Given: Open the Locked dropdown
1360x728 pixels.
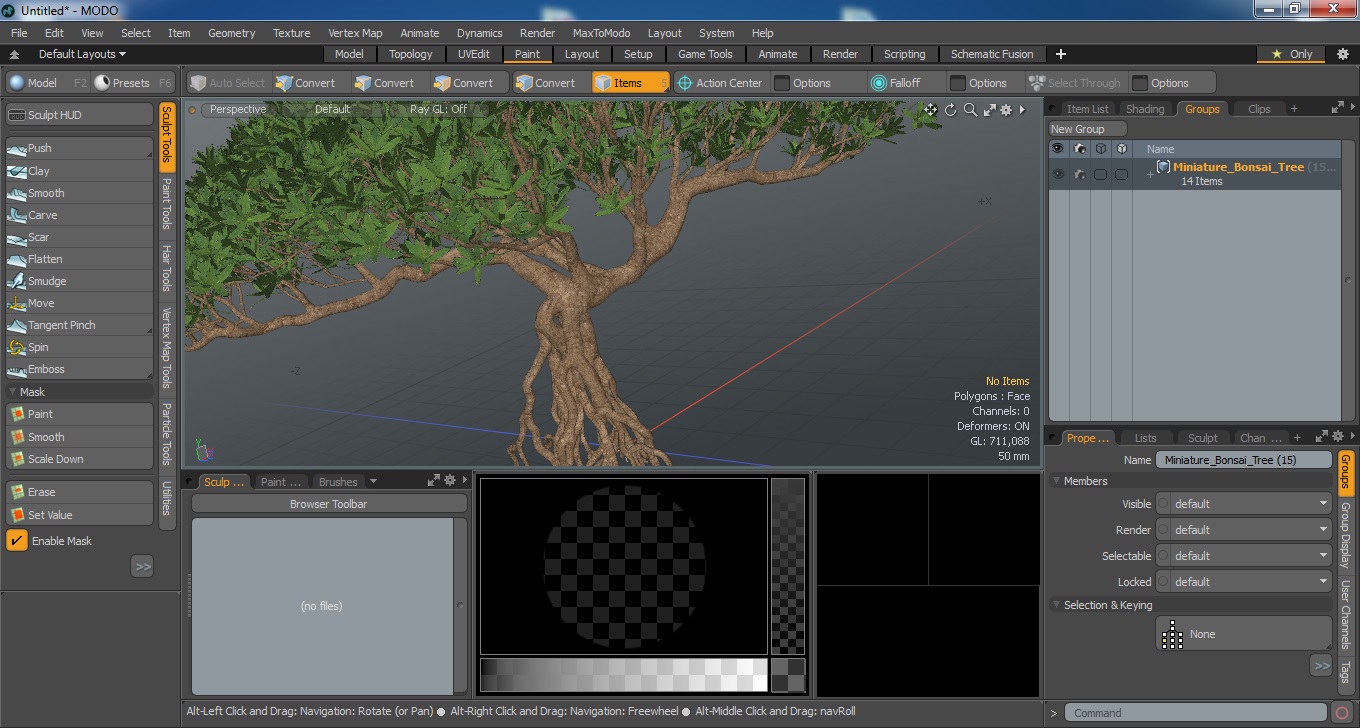Looking at the screenshot, I should 1244,582.
